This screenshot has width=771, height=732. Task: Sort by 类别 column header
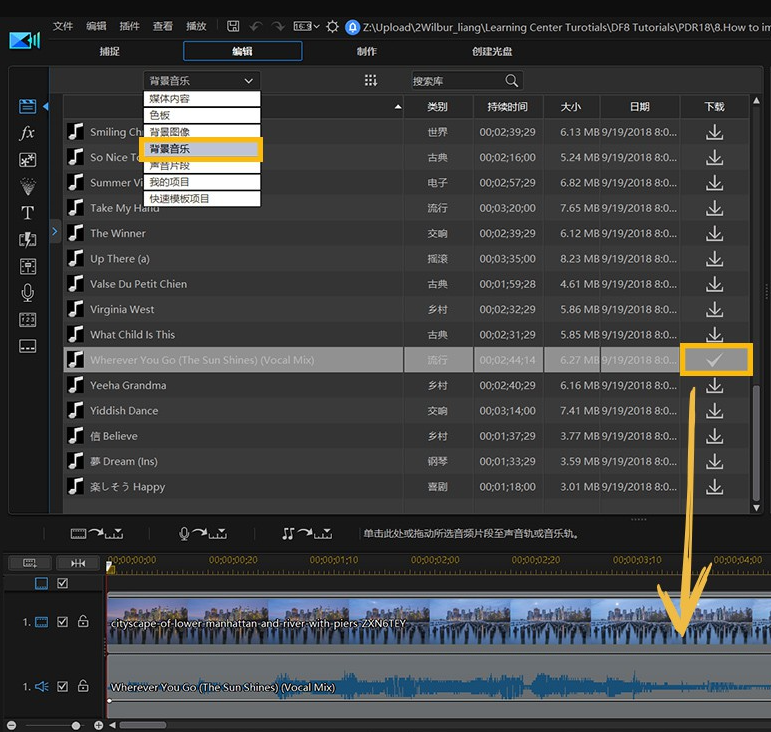438,107
